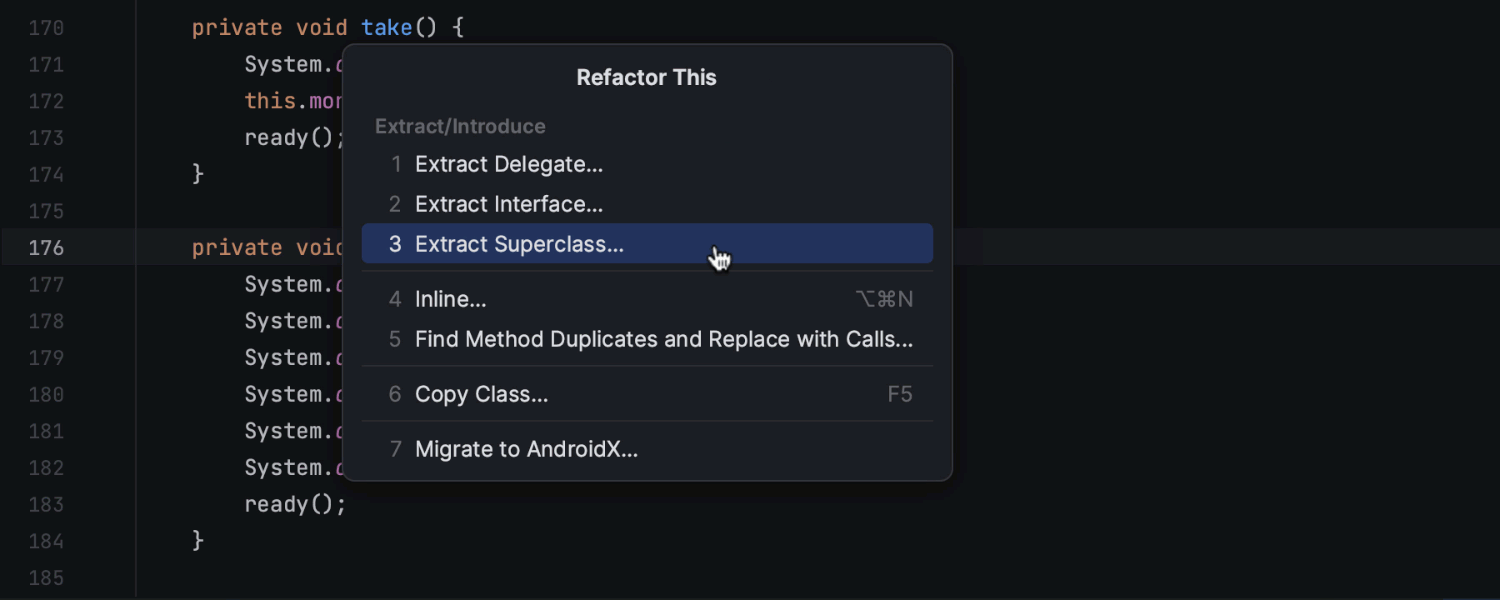Click the take method name
The width and height of the screenshot is (1500, 600).
(387, 28)
